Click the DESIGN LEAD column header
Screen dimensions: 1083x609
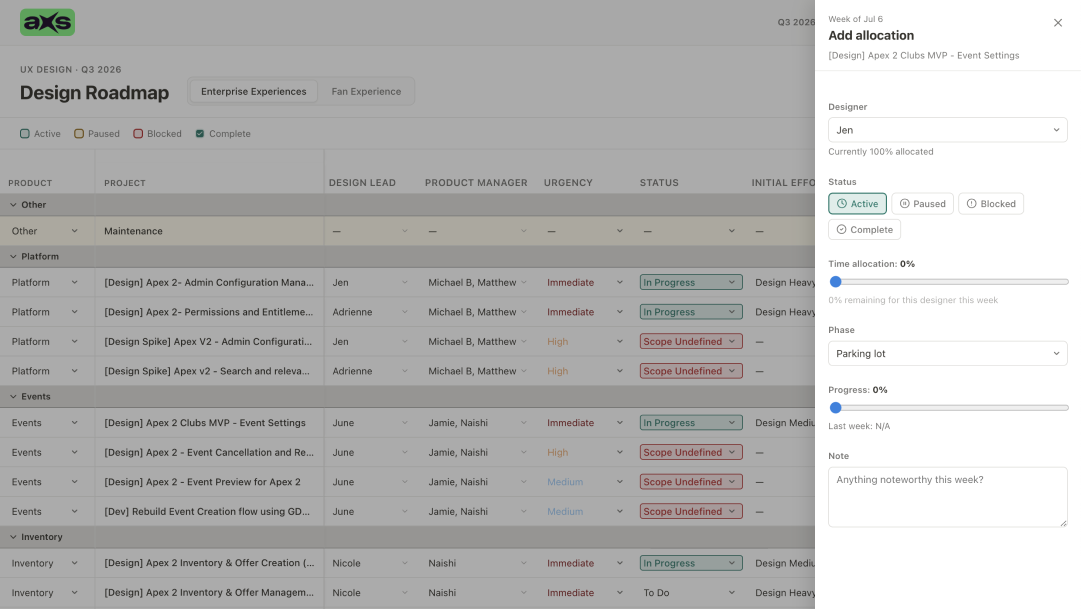pos(362,183)
